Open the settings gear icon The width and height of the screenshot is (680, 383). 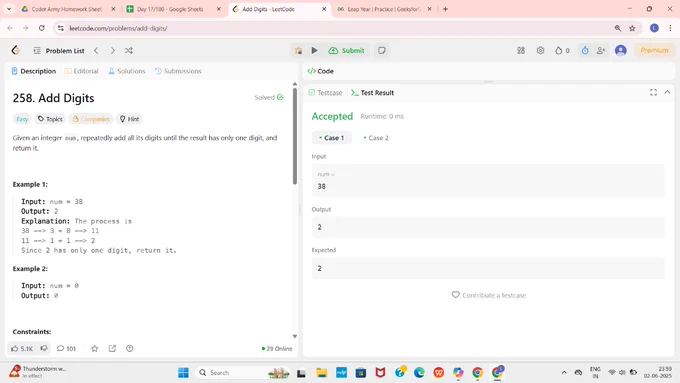[540, 50]
